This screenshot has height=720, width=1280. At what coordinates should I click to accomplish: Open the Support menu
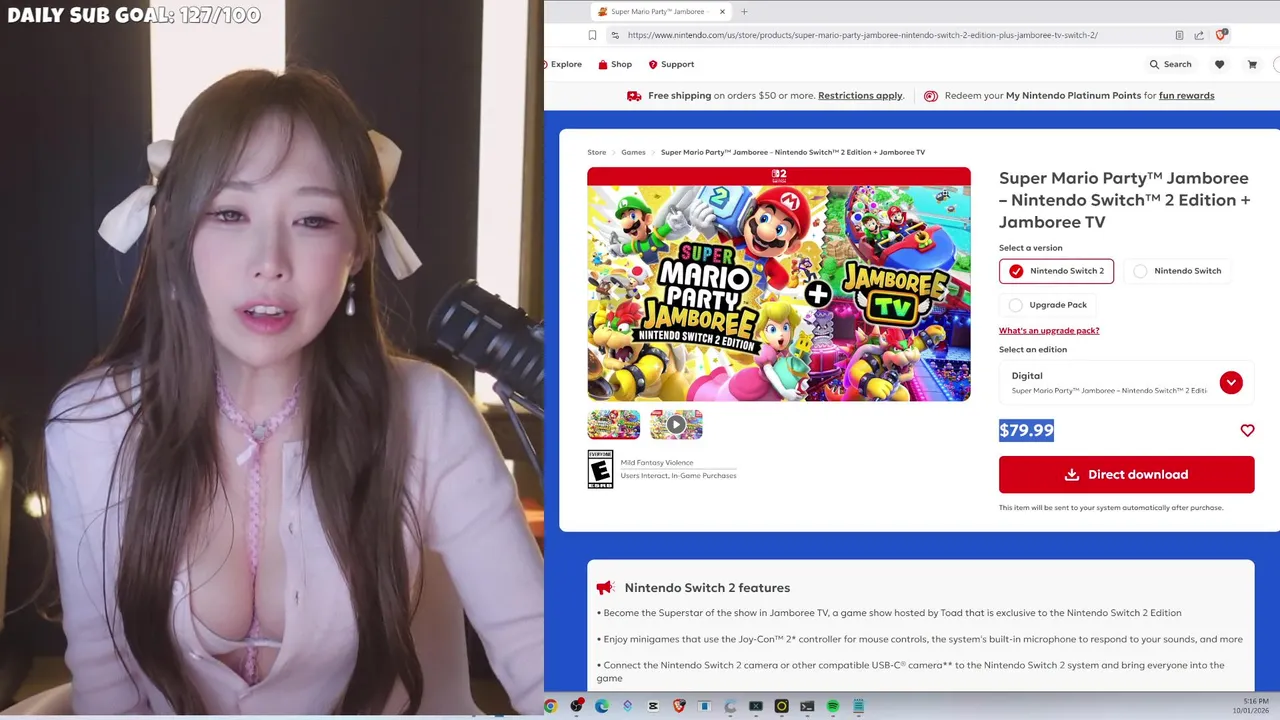tap(671, 64)
